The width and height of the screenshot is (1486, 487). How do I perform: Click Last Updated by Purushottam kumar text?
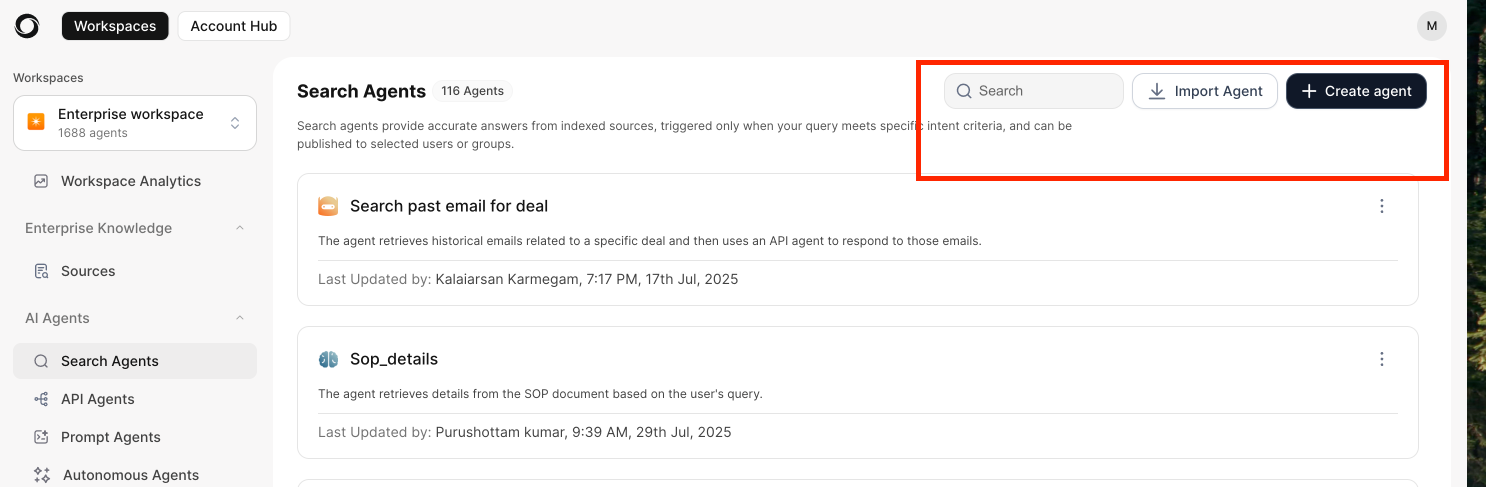click(x=525, y=432)
